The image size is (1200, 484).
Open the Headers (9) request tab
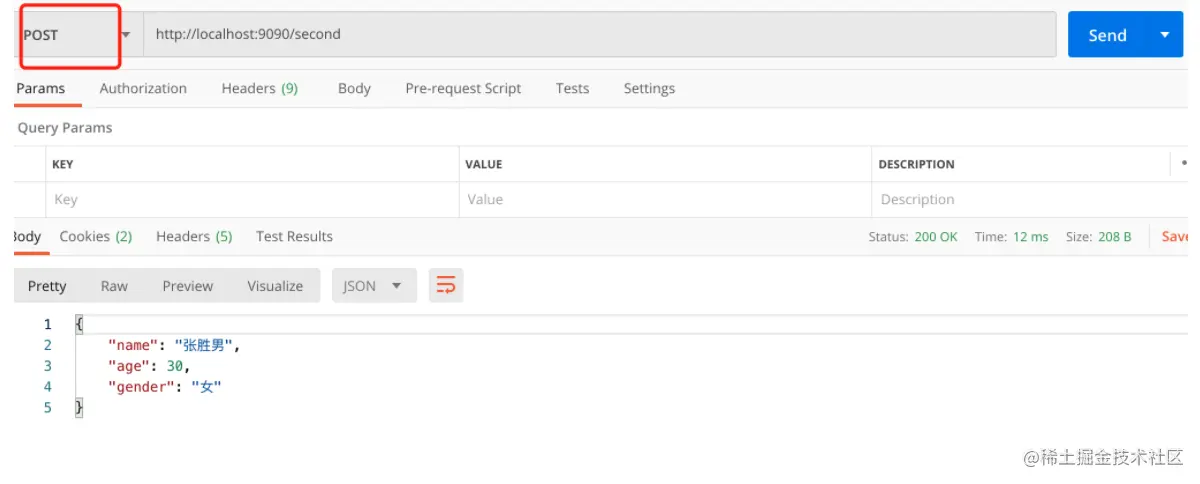pyautogui.click(x=260, y=88)
